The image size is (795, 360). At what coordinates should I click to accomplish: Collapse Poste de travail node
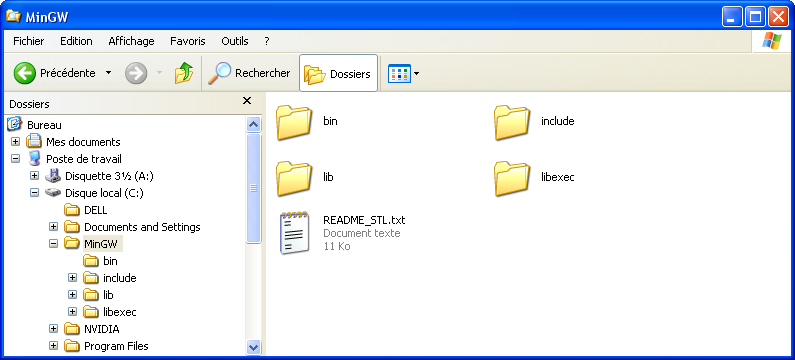click(16, 159)
